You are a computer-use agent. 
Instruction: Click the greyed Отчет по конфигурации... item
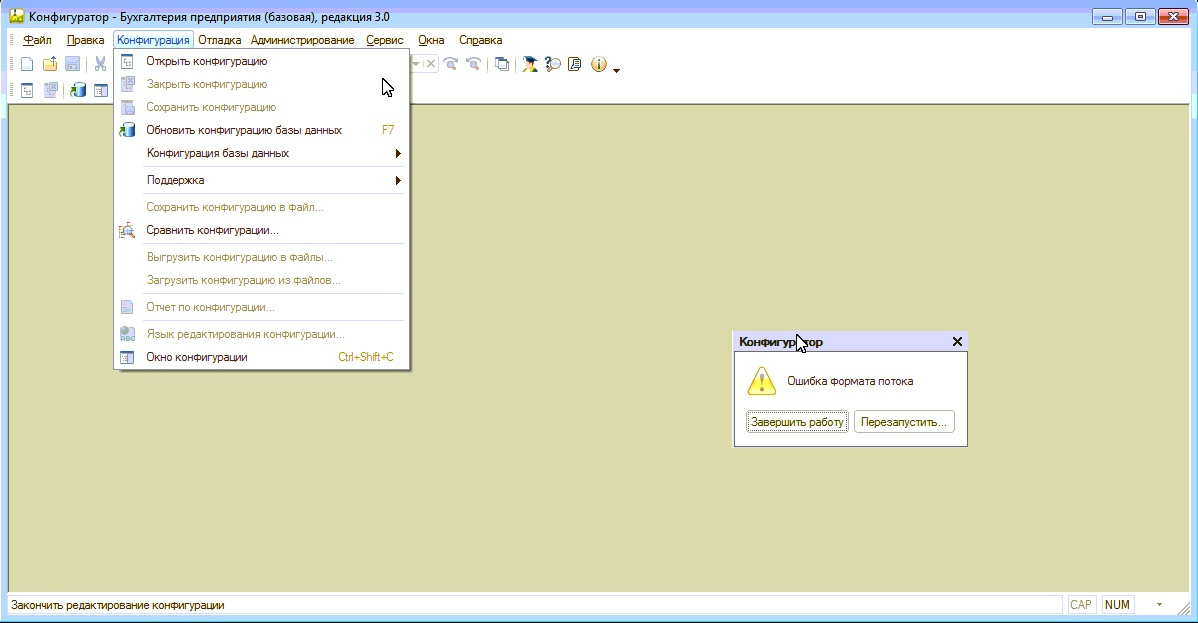tap(261, 307)
